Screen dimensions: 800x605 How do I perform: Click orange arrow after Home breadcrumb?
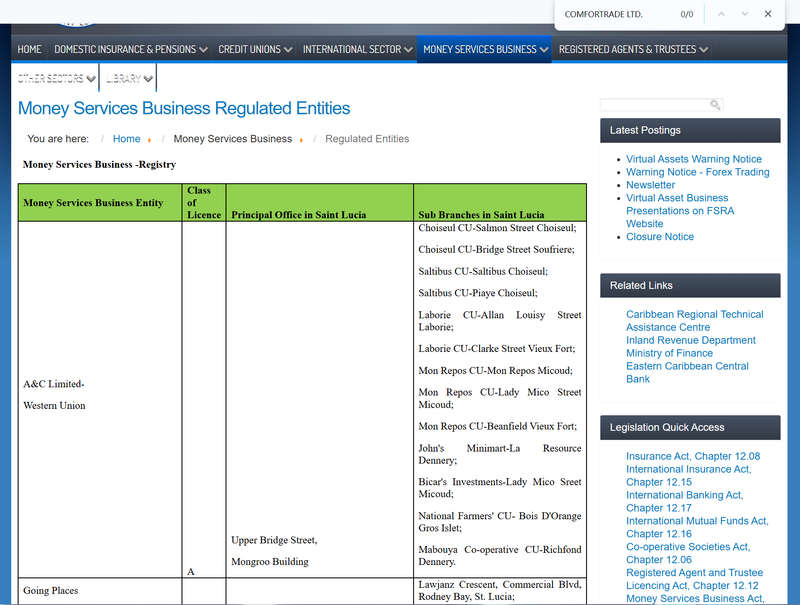149,140
